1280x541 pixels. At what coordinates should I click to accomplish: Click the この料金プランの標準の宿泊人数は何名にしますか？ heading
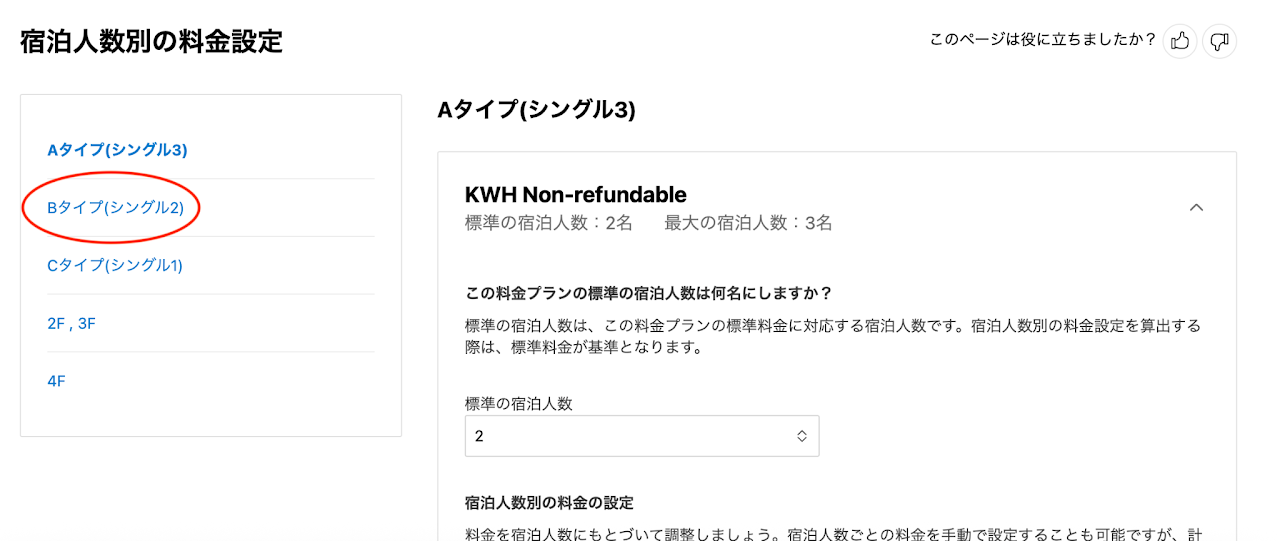point(649,293)
